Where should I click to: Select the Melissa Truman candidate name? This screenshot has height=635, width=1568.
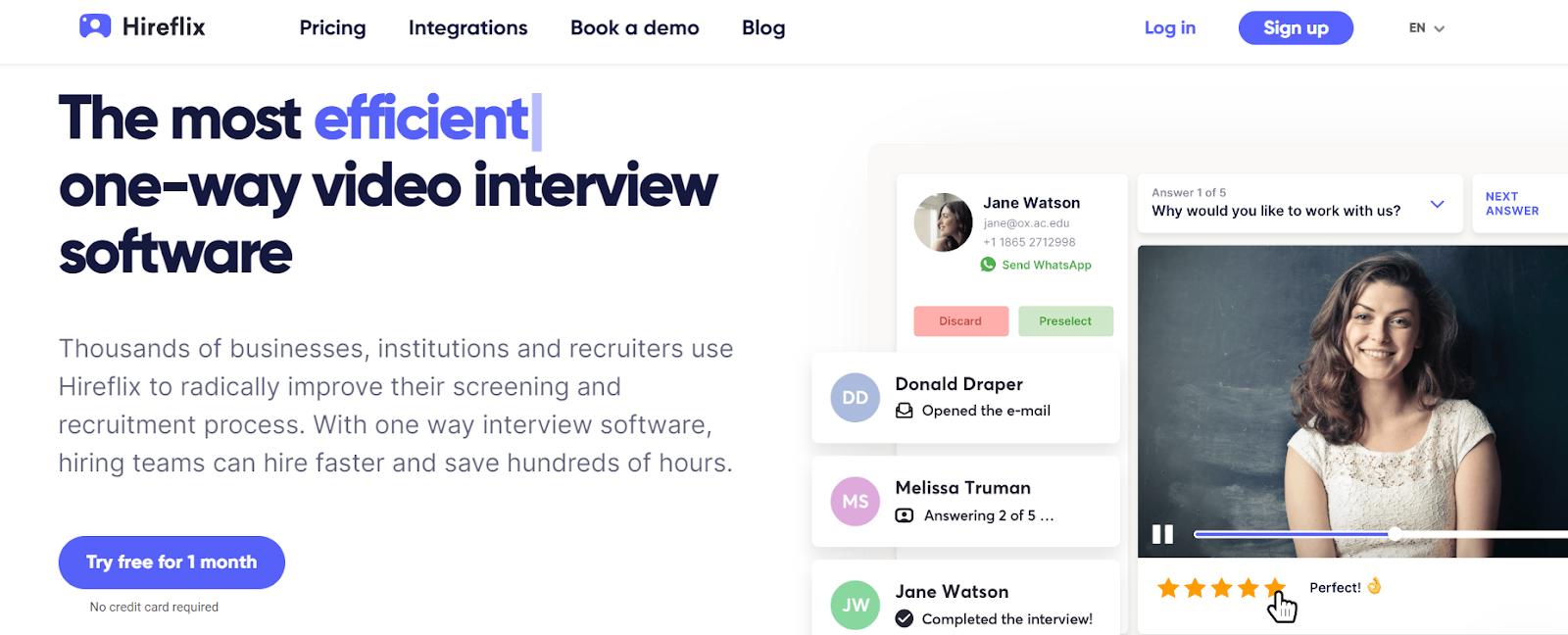[x=962, y=488]
